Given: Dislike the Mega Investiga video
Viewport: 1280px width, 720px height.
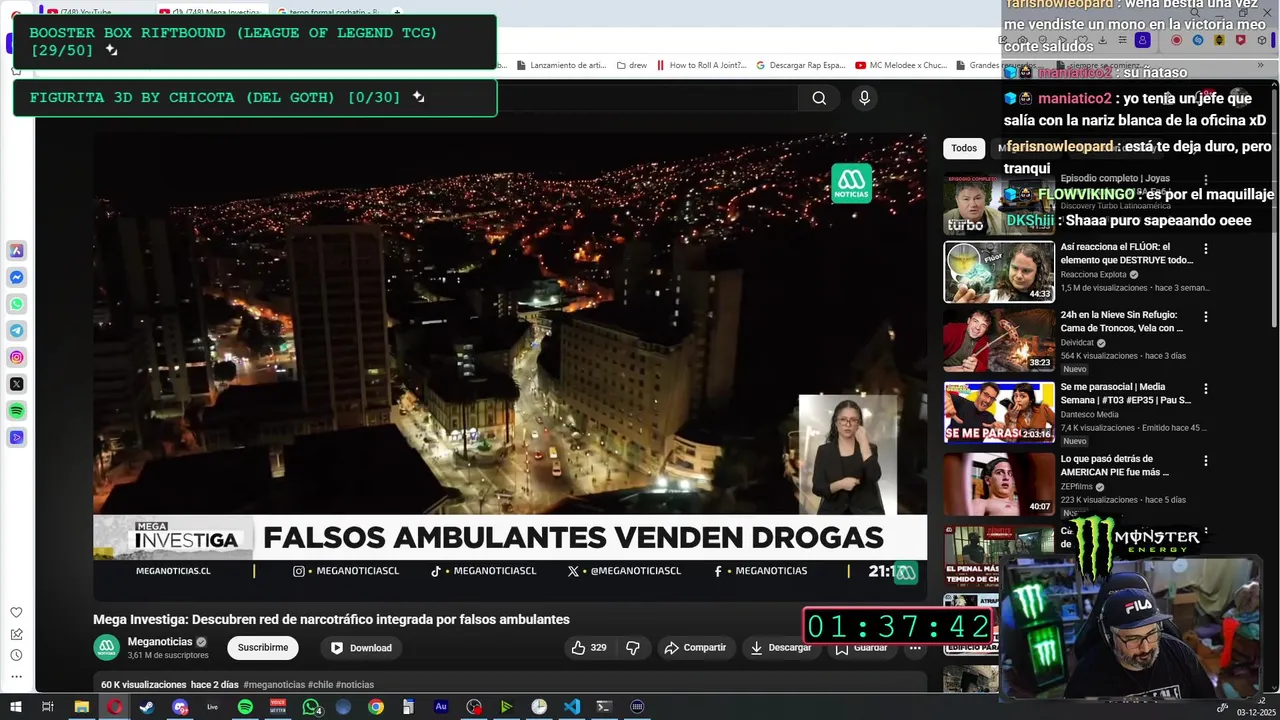Looking at the screenshot, I should coord(632,648).
